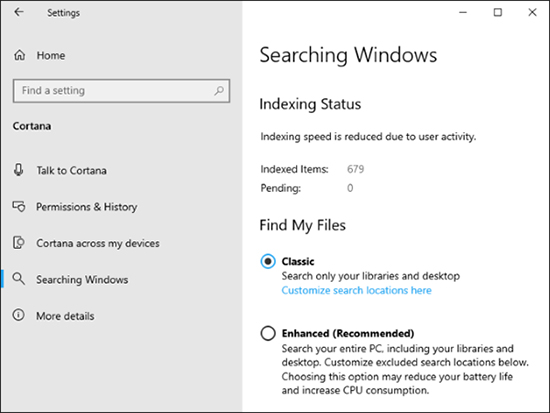Click the Searching Windows magnifier icon
The image size is (550, 413).
point(19,279)
